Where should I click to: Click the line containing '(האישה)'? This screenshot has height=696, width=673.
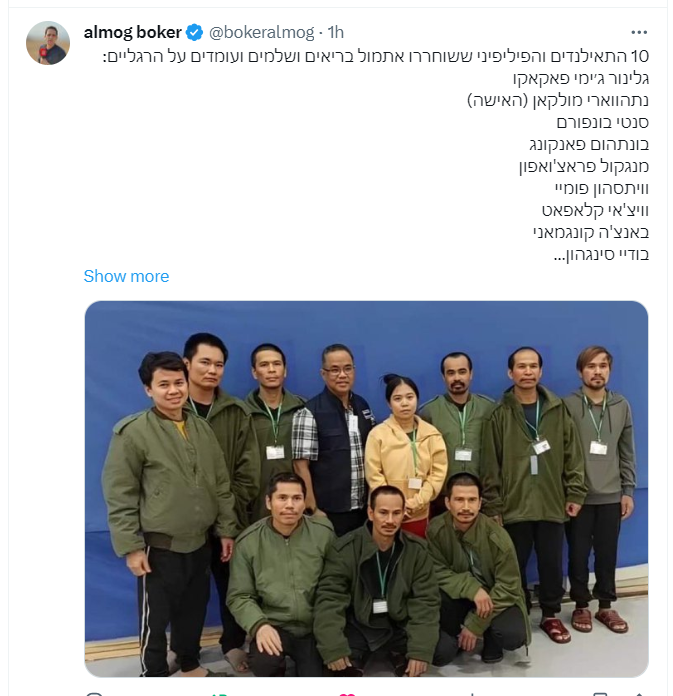pos(558,100)
